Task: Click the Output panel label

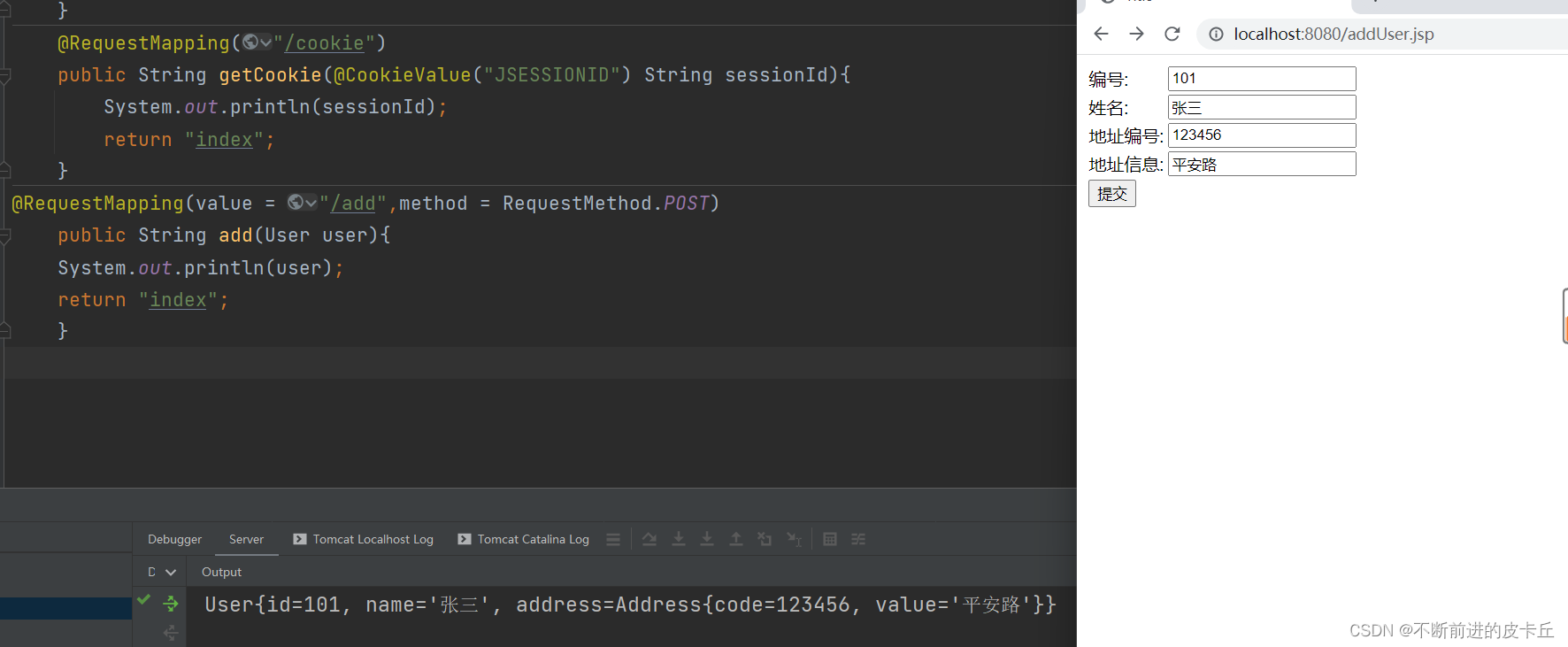Action: (221, 573)
